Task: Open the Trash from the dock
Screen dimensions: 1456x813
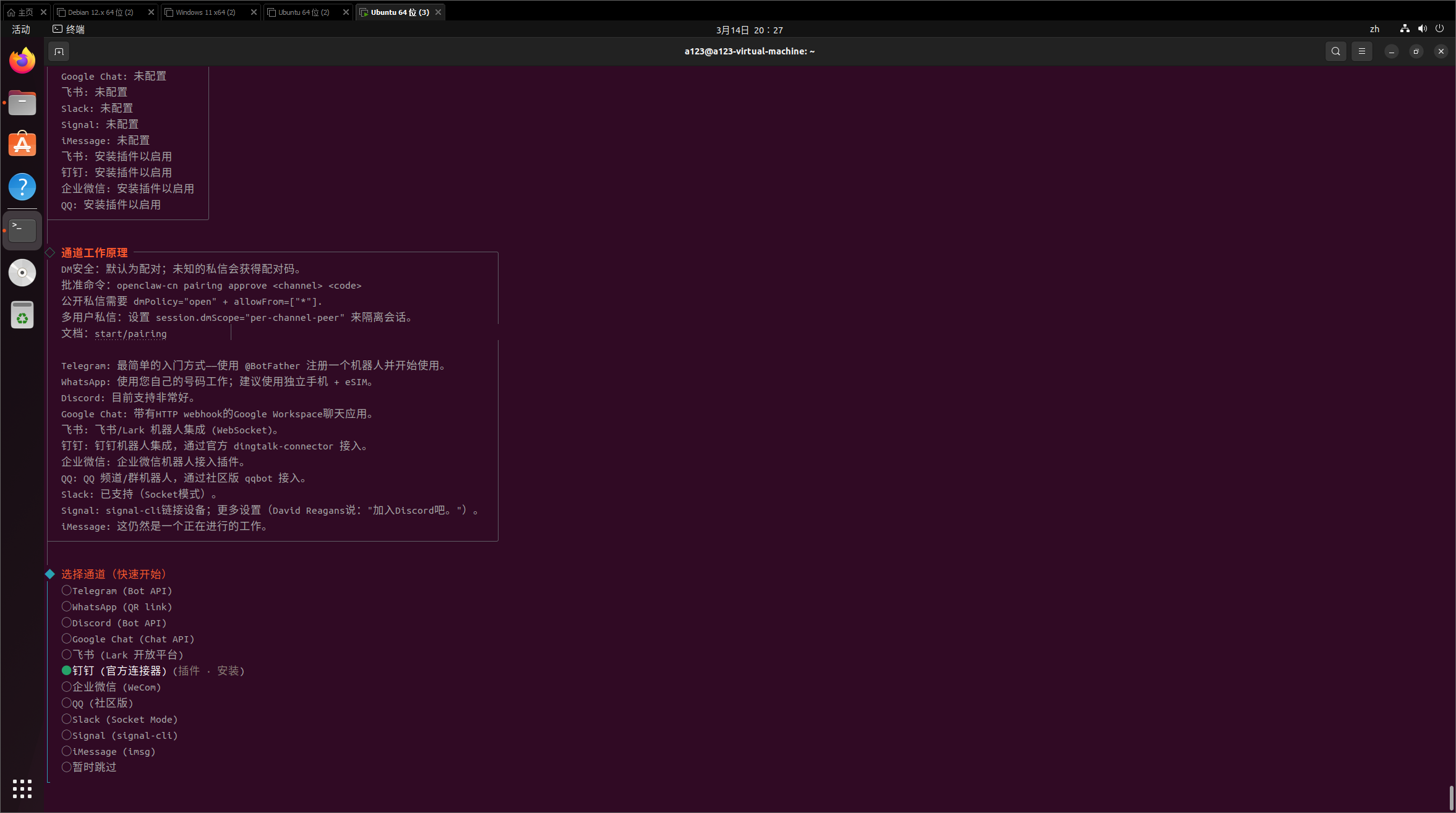Action: pyautogui.click(x=22, y=315)
